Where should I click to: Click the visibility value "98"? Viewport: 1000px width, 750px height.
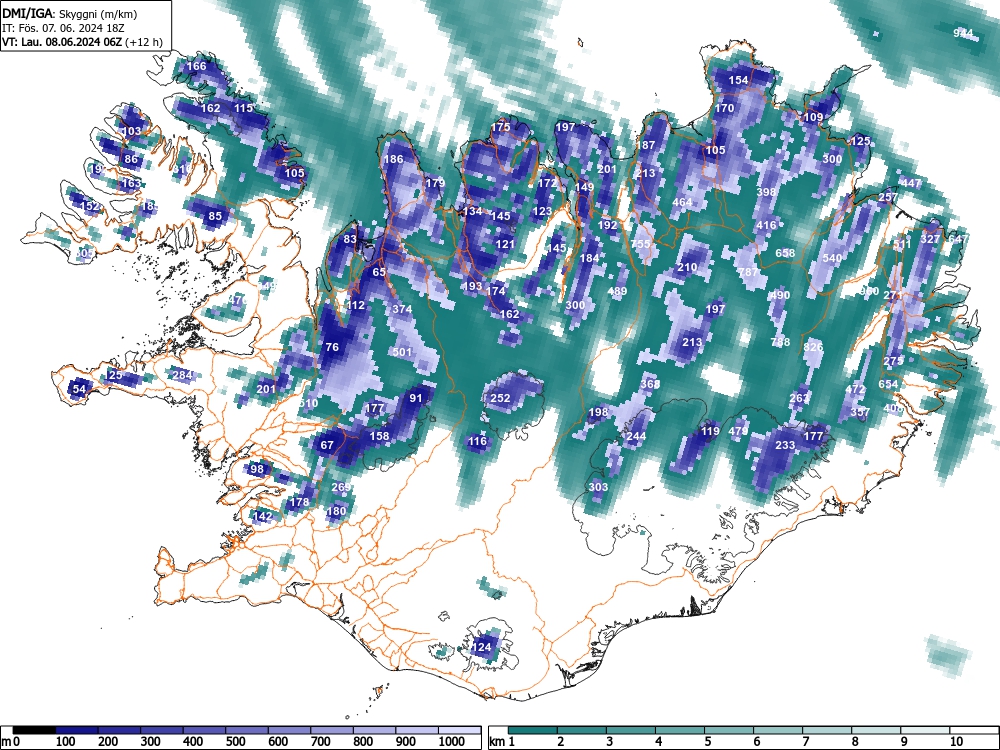click(x=257, y=469)
